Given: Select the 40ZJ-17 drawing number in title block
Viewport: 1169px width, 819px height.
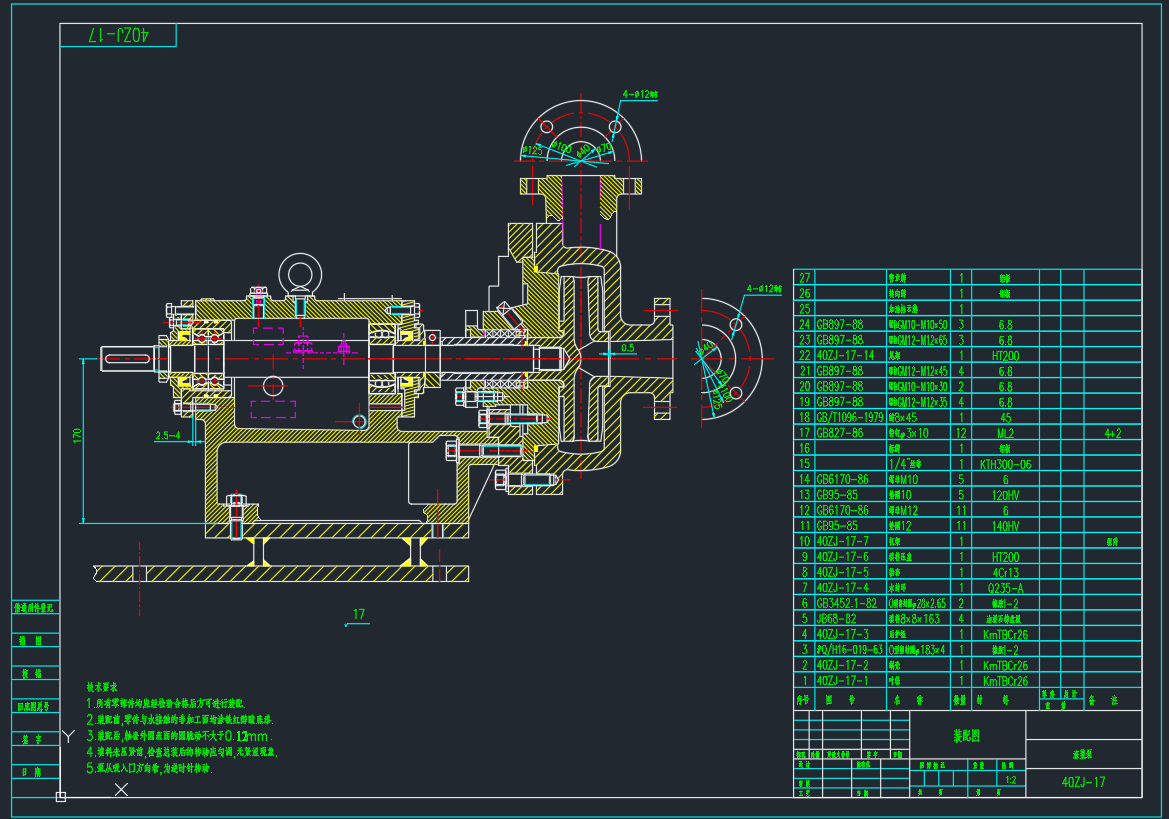Looking at the screenshot, I should click(1083, 782).
